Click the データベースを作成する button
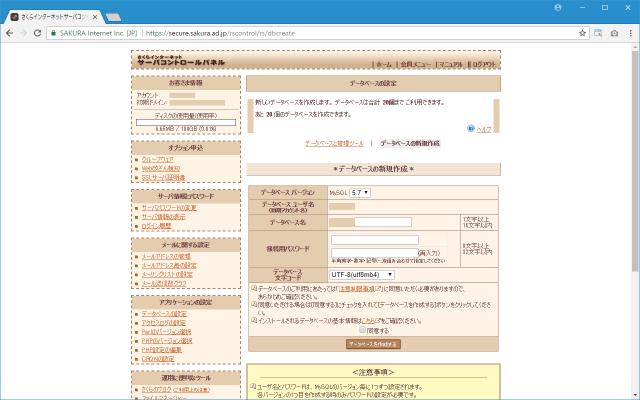 click(373, 344)
